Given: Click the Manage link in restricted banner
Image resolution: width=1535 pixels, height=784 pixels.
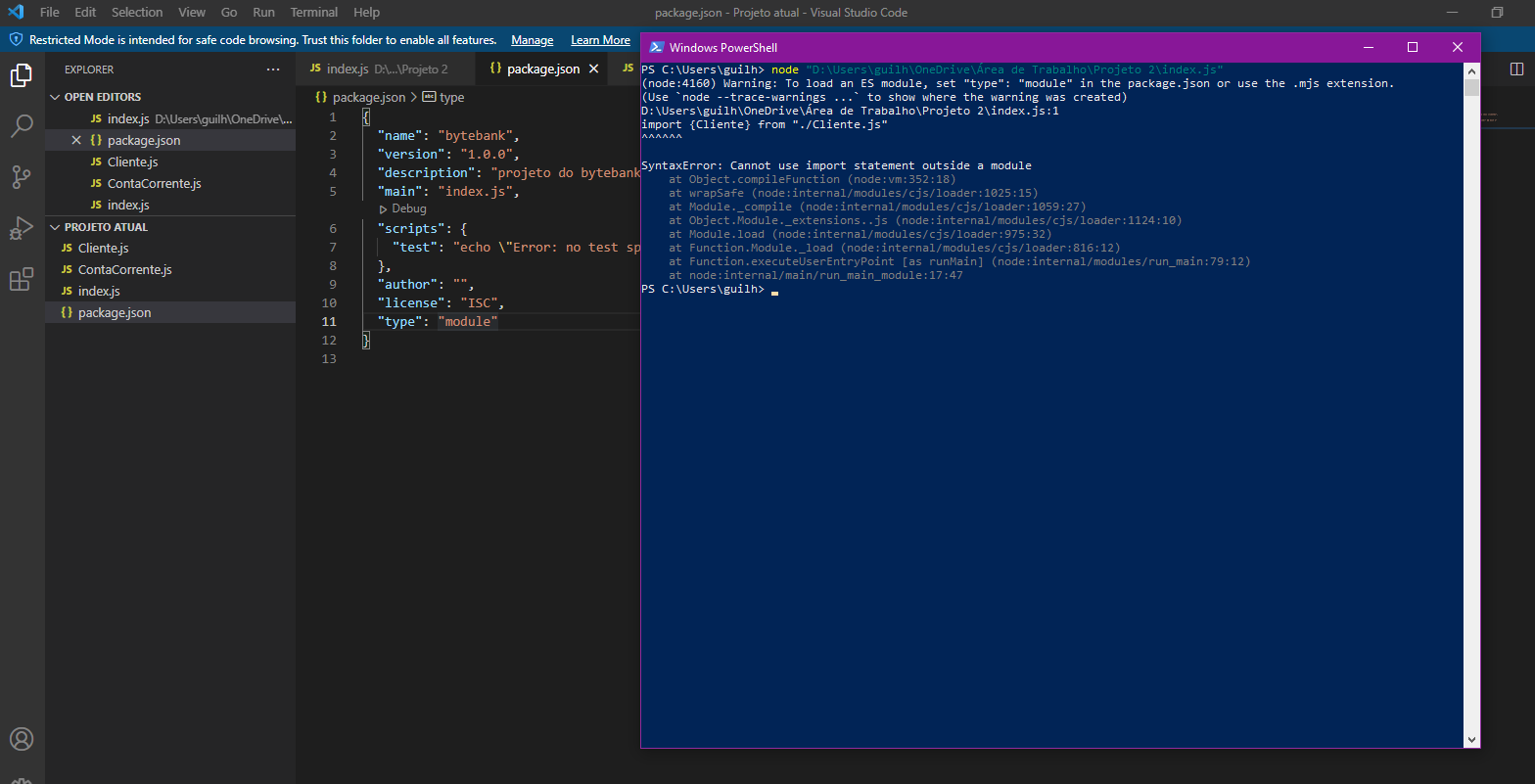Looking at the screenshot, I should 532,40.
